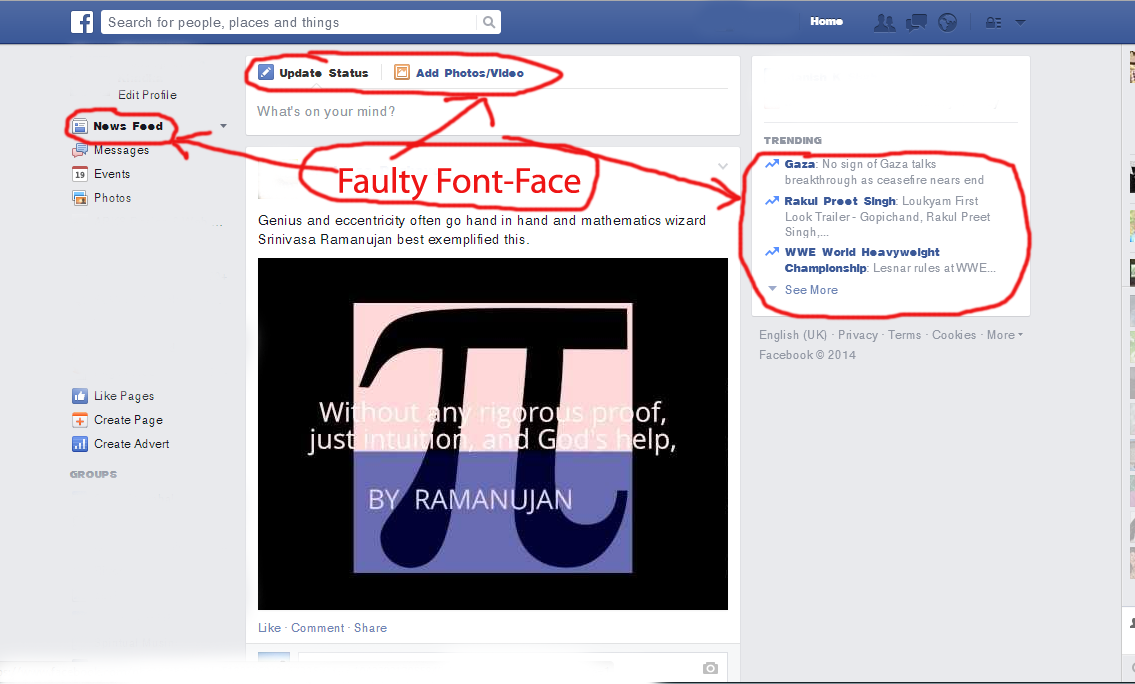
Task: Go to Home in the top bar
Action: click(x=826, y=22)
